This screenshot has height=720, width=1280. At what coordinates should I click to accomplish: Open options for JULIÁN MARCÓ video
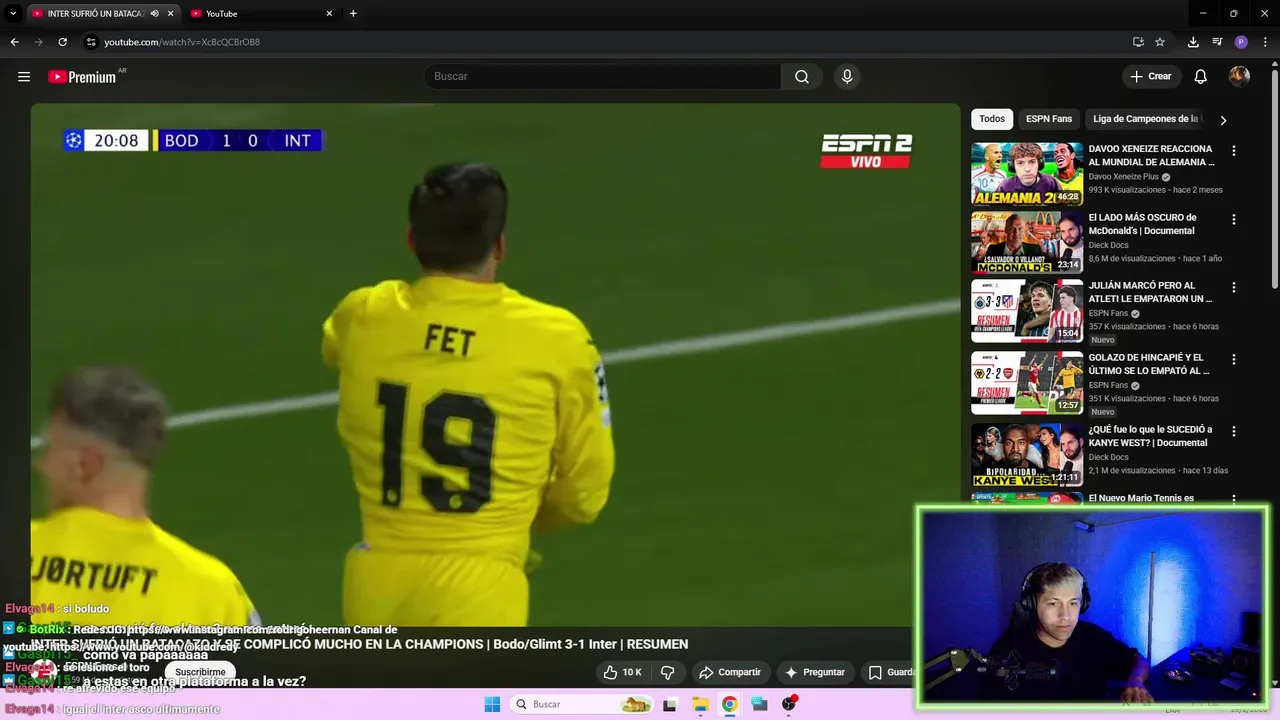coord(1234,287)
